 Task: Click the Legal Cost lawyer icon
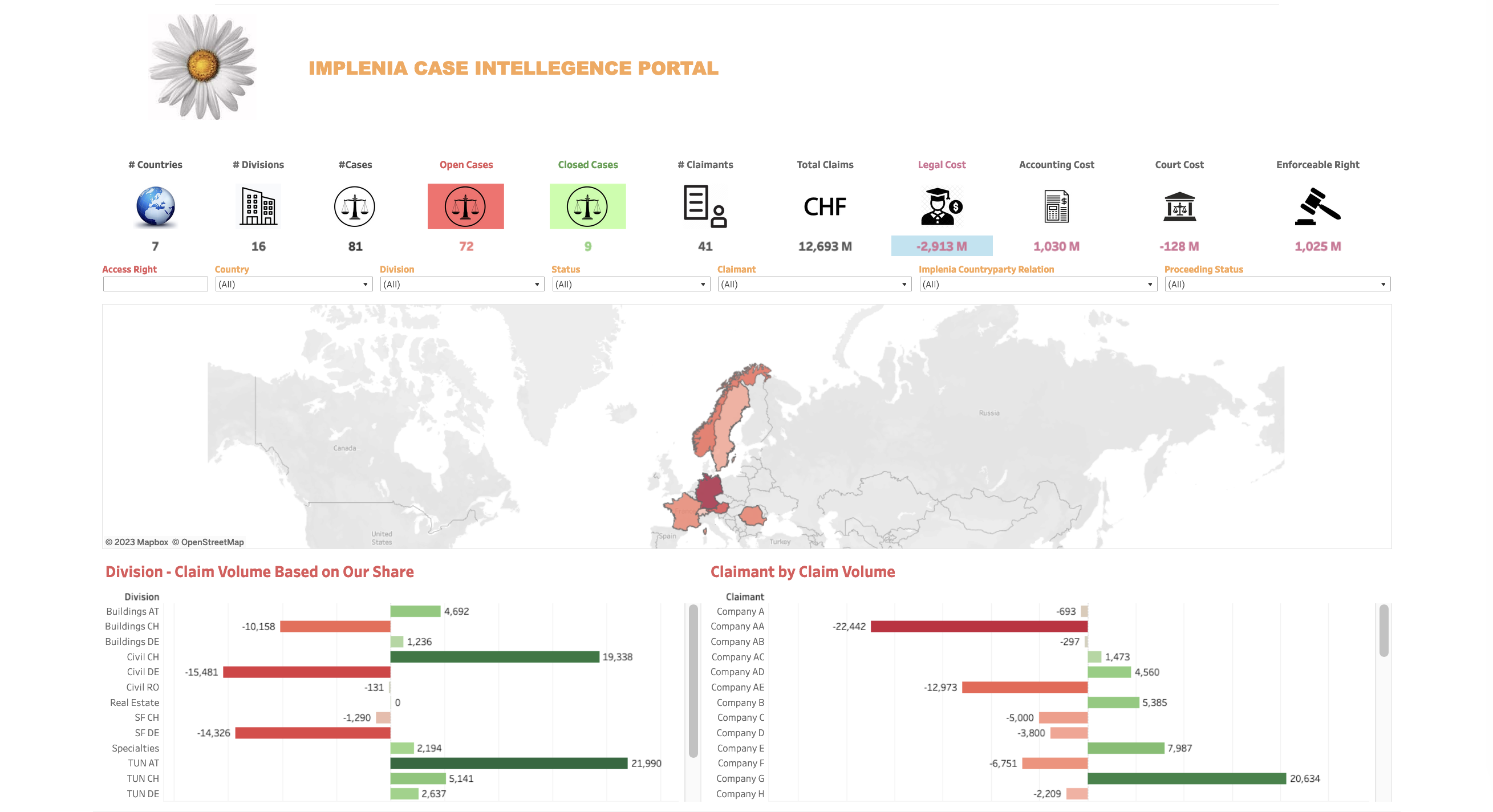pyautogui.click(x=941, y=206)
